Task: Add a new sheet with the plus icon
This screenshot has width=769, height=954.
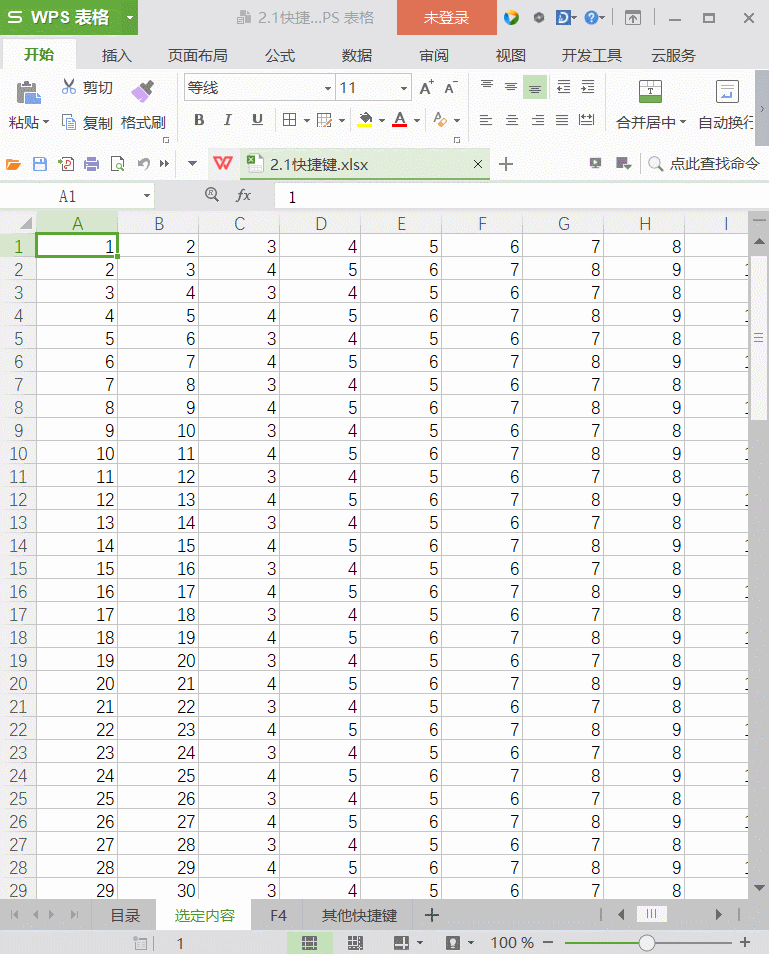Action: point(432,915)
